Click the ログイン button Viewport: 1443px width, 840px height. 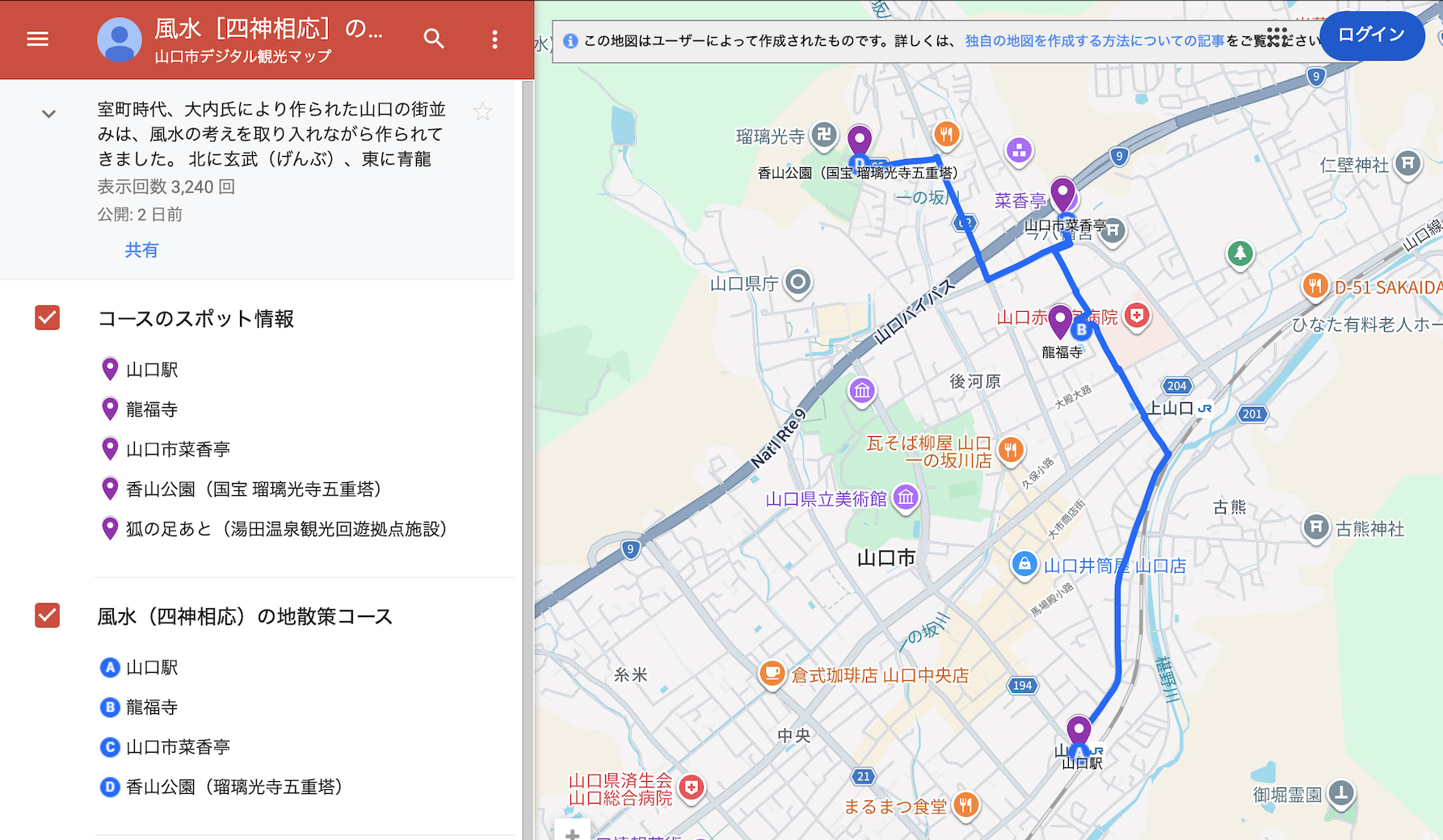(1371, 36)
